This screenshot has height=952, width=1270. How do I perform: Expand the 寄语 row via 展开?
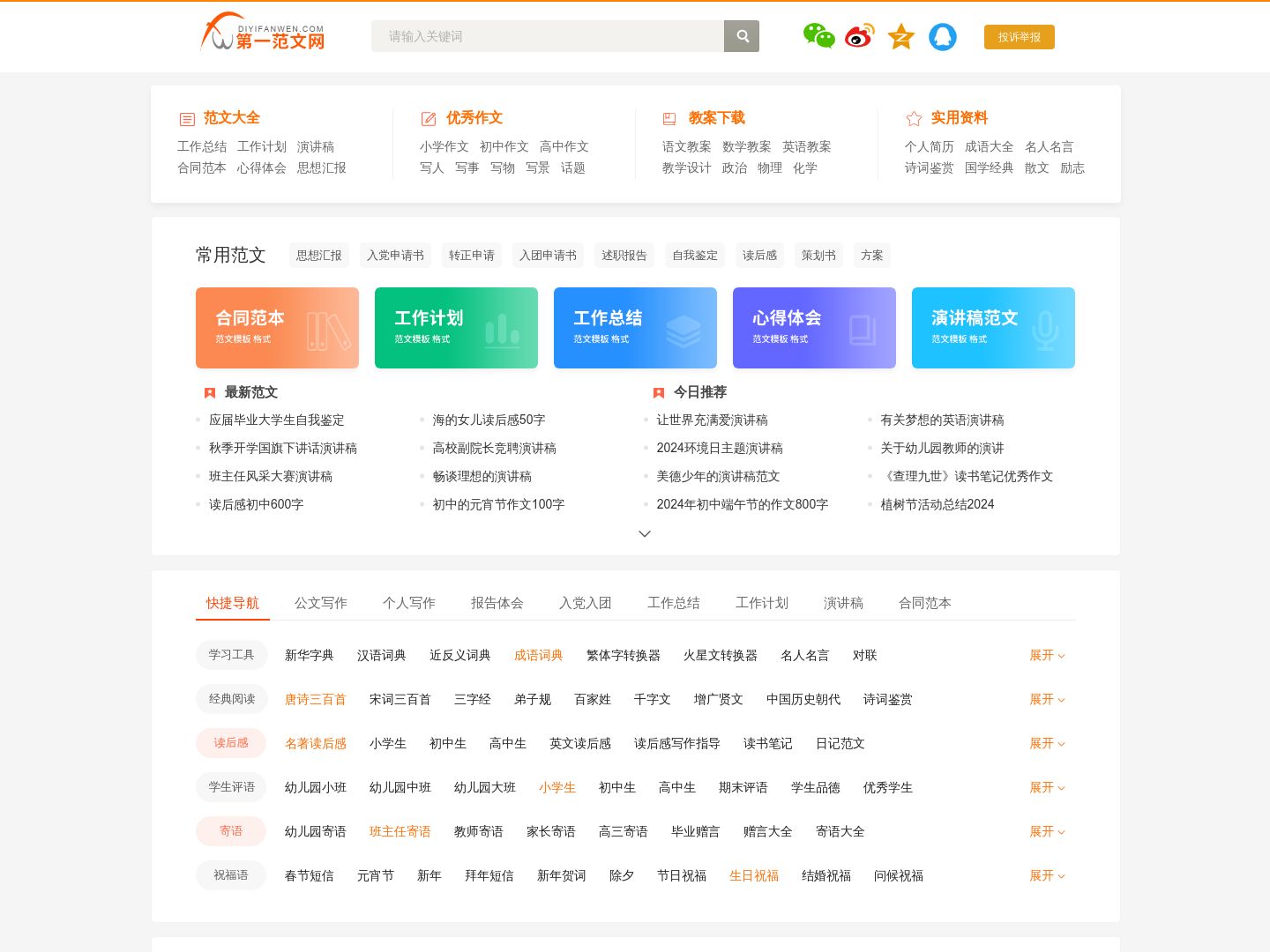pos(1047,831)
